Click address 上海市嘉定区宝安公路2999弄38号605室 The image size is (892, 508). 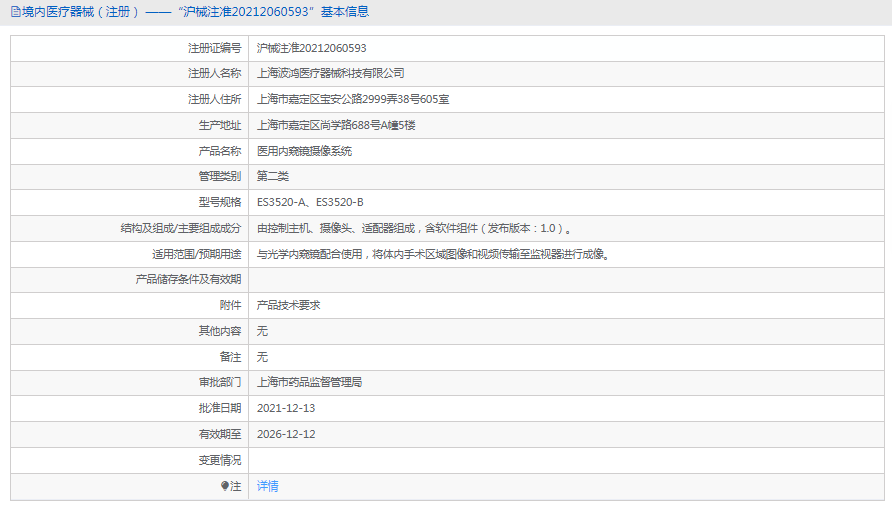(353, 100)
